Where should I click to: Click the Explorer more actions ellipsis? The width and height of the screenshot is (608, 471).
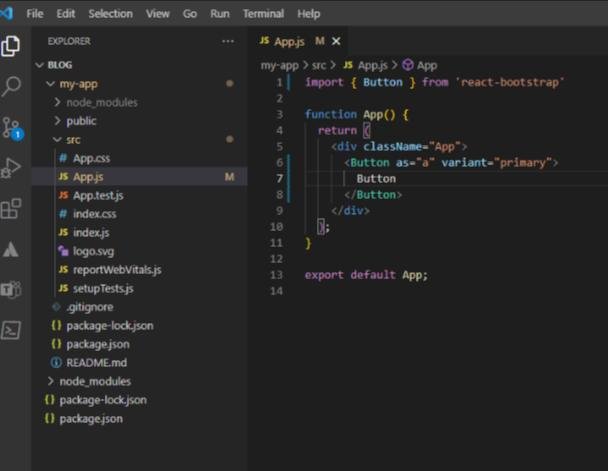(228, 41)
